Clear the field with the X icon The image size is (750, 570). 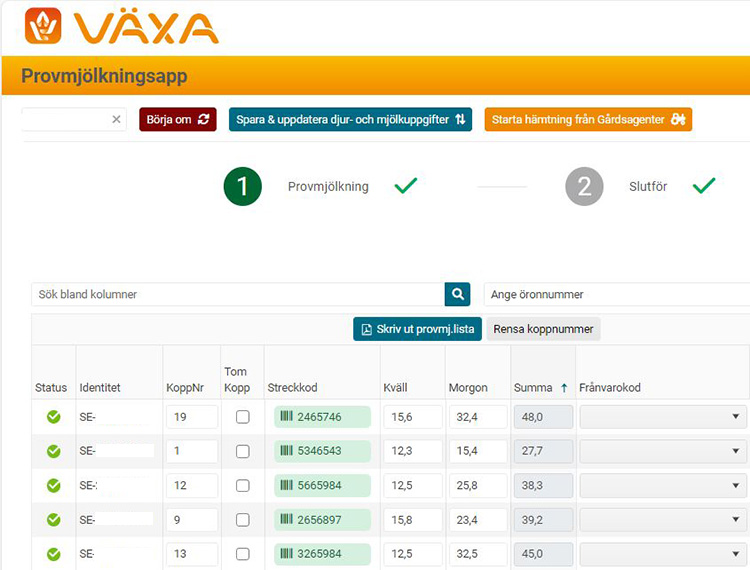(116, 120)
